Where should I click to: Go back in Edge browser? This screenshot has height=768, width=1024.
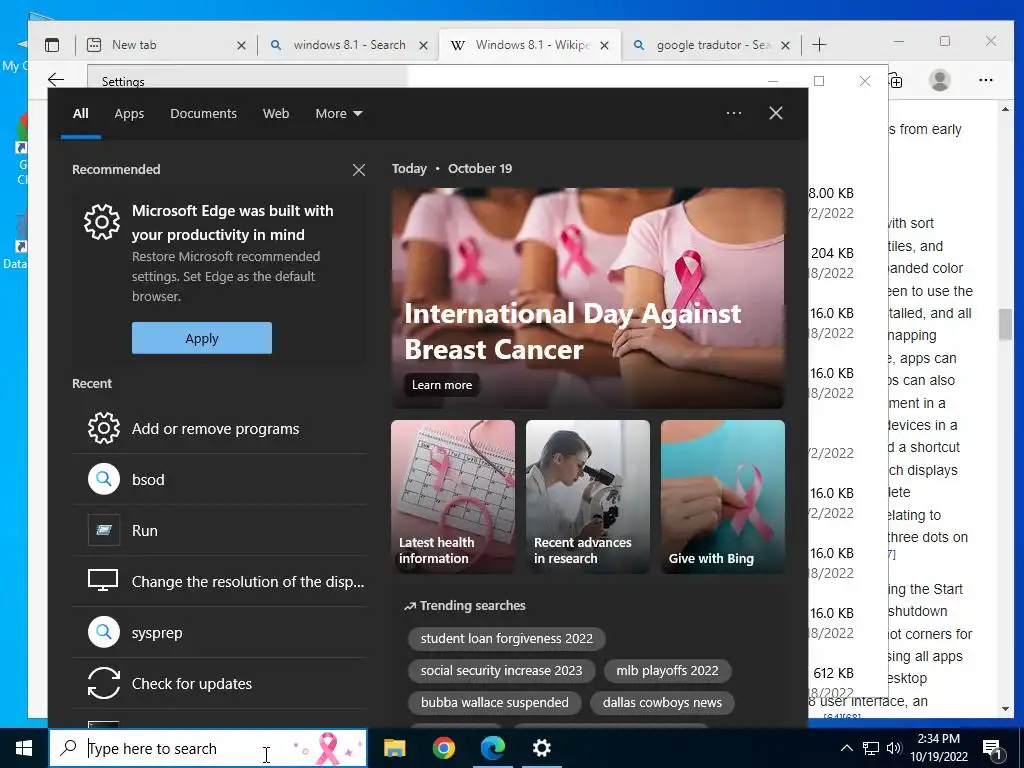(x=56, y=80)
